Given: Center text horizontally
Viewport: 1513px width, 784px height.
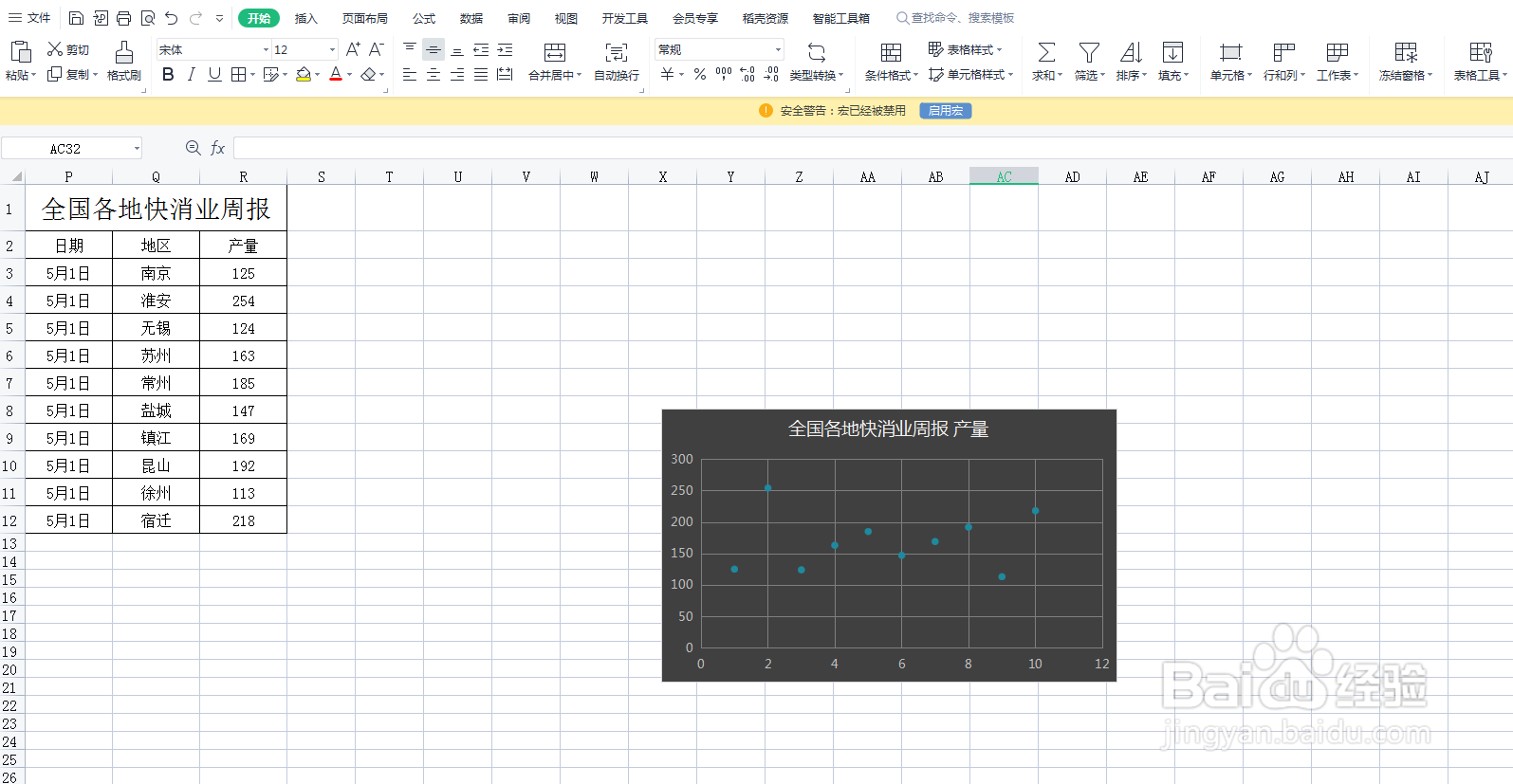Looking at the screenshot, I should tap(434, 74).
